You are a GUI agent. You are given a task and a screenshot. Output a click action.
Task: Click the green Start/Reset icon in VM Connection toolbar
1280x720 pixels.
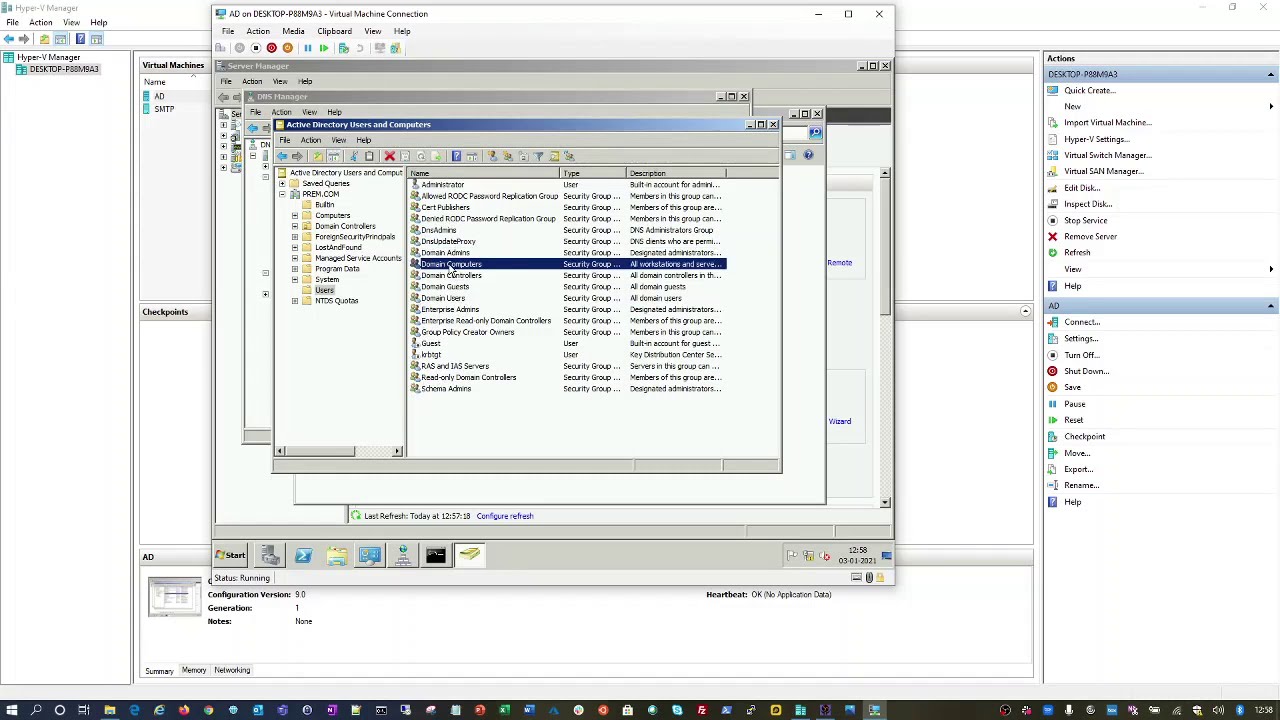[x=323, y=48]
